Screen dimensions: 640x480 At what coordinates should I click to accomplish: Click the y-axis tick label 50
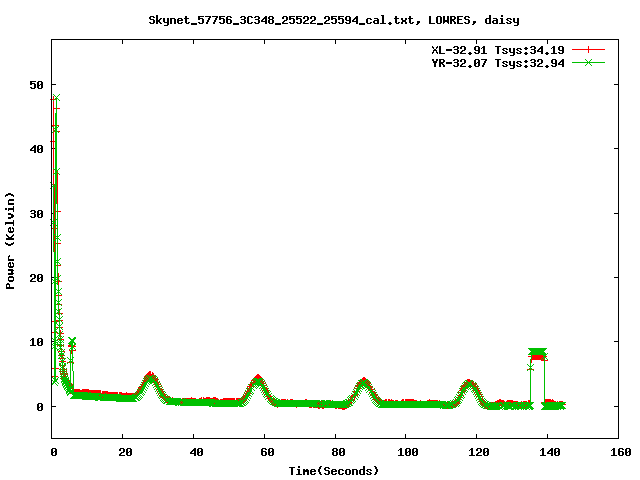(x=36, y=85)
